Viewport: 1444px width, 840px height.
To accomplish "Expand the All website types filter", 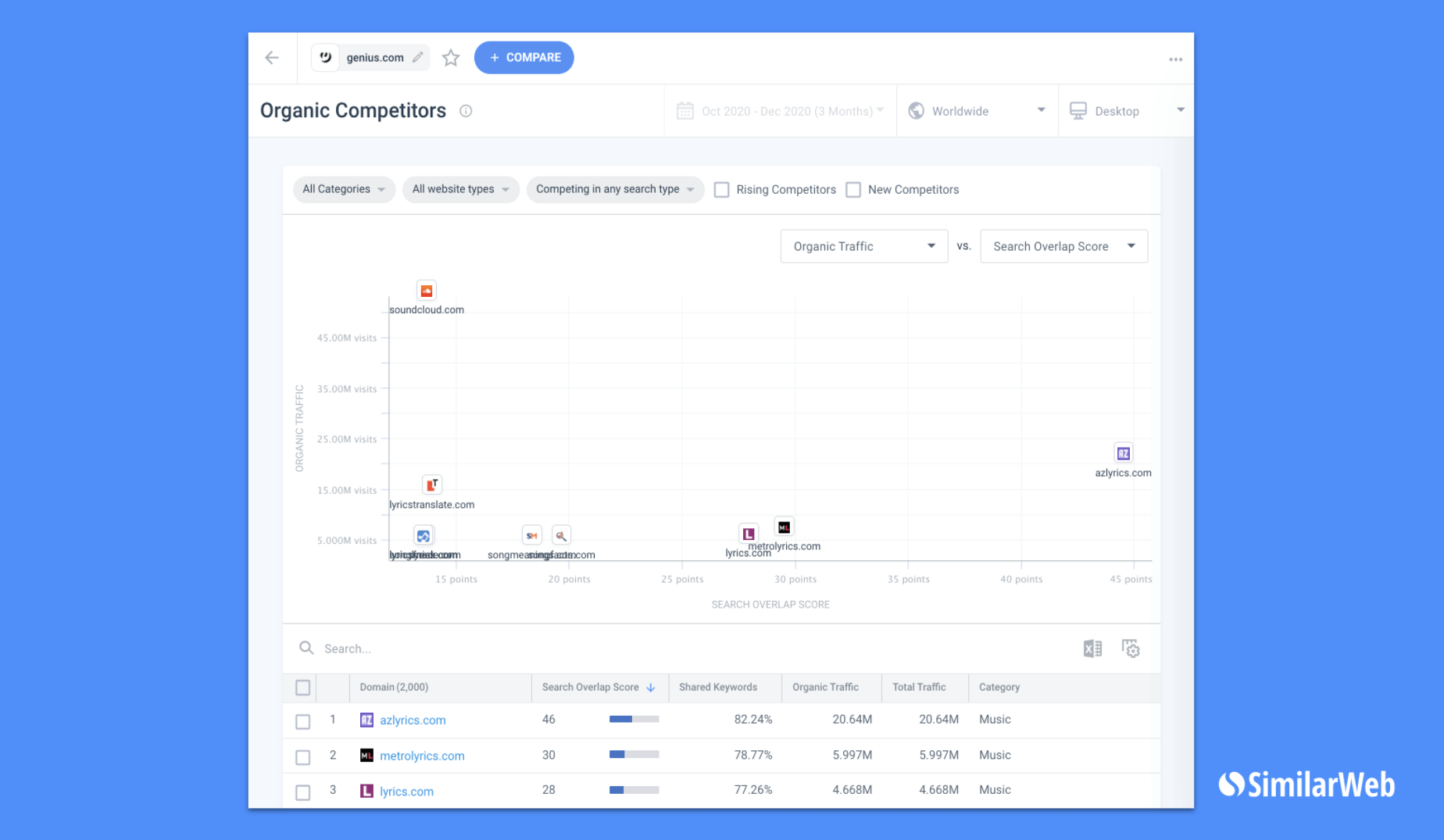I will tap(460, 189).
